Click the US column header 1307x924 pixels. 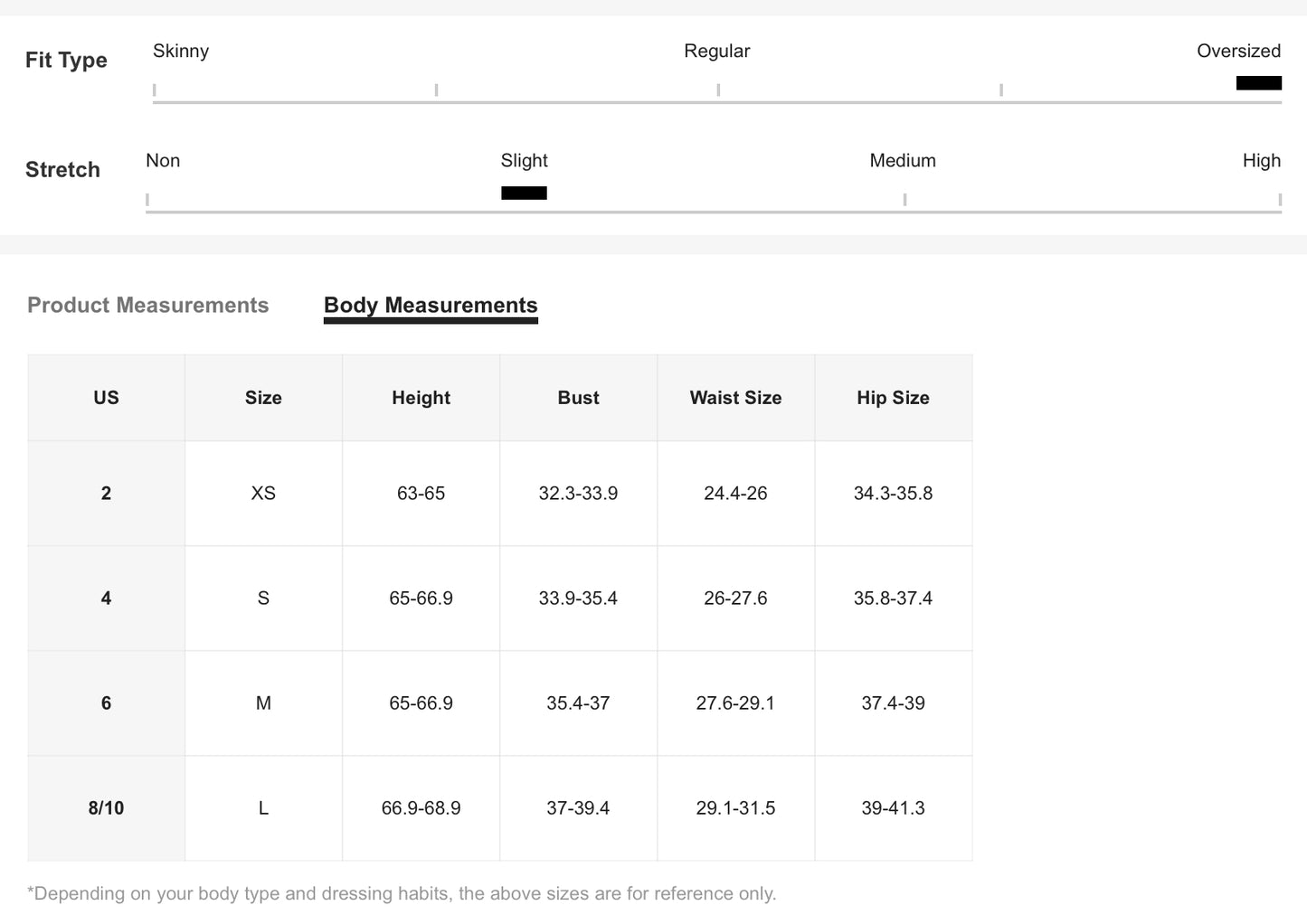tap(106, 398)
